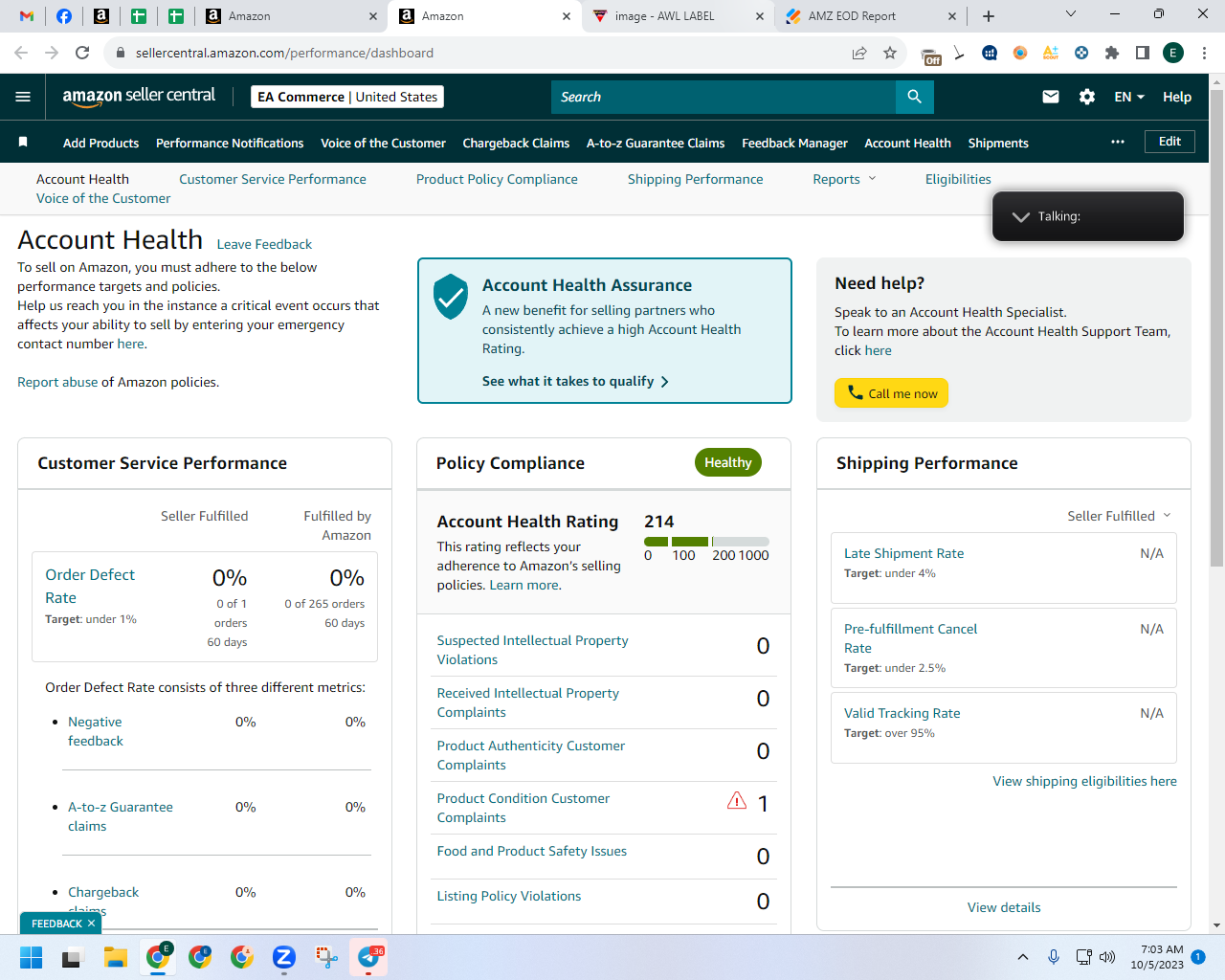Open the AMZScout extension icon
Image resolution: width=1225 pixels, height=980 pixels.
[x=1051, y=53]
